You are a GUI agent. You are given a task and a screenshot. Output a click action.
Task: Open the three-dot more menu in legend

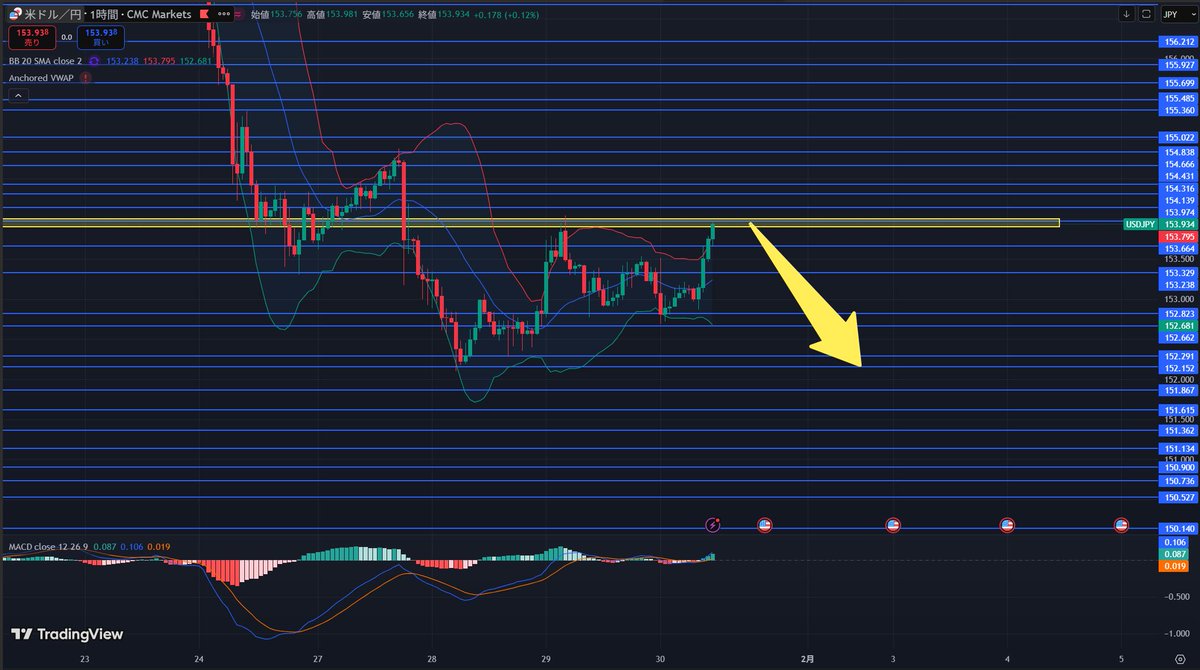223,15
